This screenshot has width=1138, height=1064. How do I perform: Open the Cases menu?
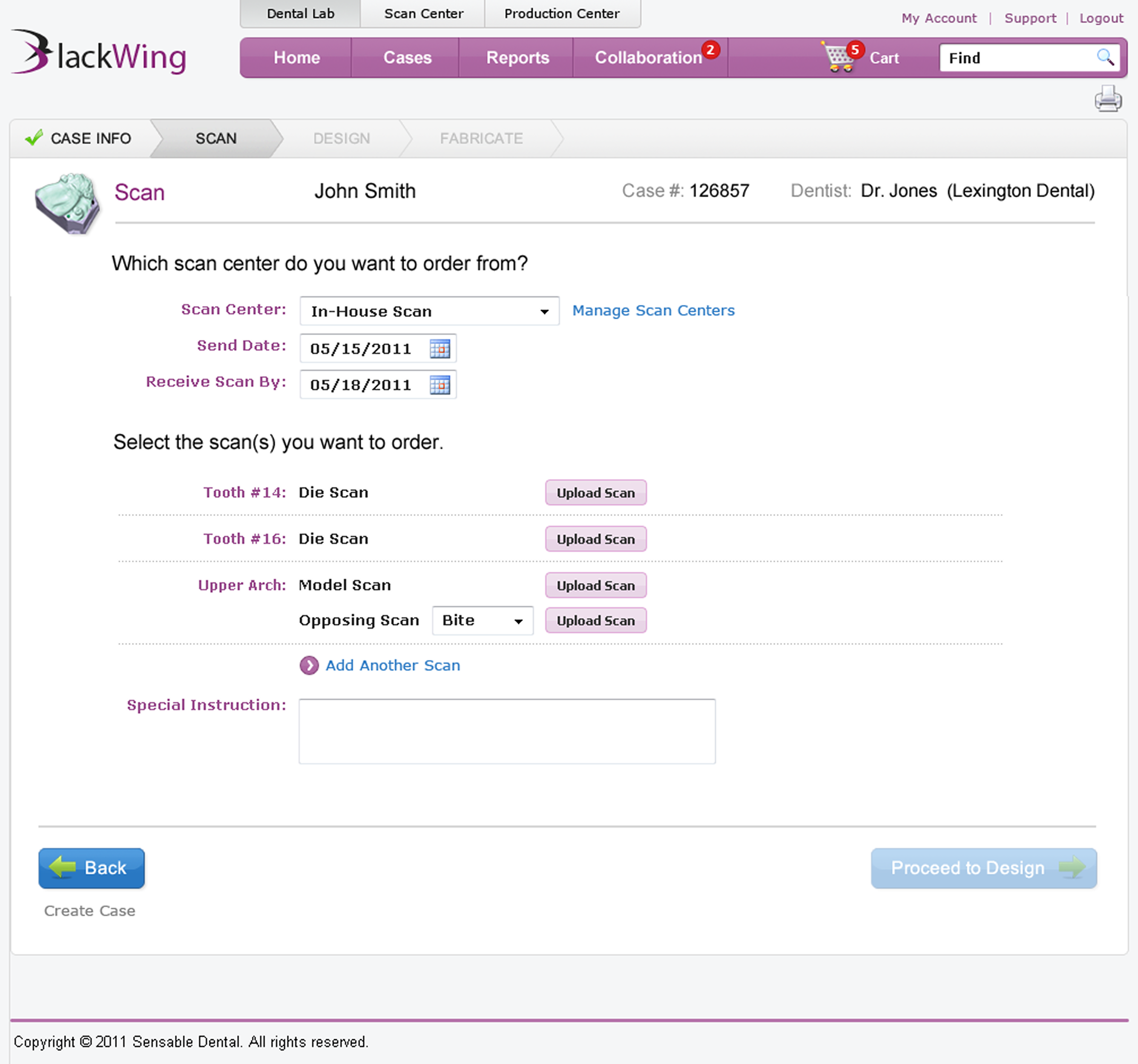point(407,58)
